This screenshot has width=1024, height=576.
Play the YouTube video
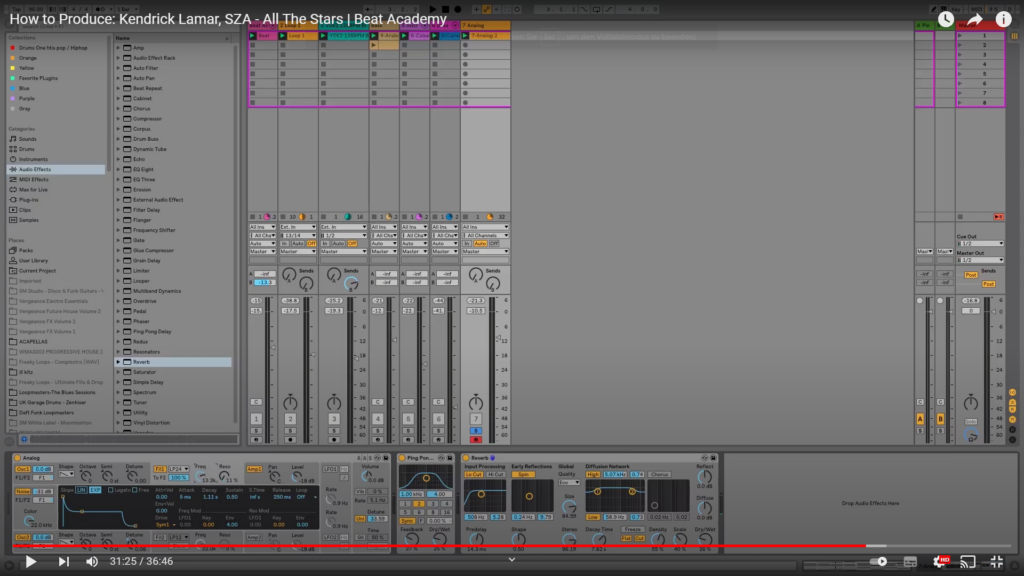31,561
